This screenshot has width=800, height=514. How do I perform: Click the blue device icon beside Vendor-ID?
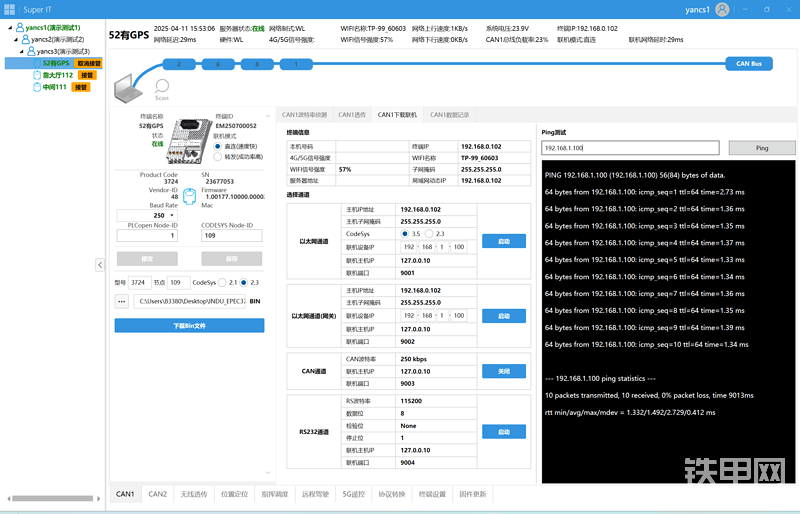click(189, 192)
